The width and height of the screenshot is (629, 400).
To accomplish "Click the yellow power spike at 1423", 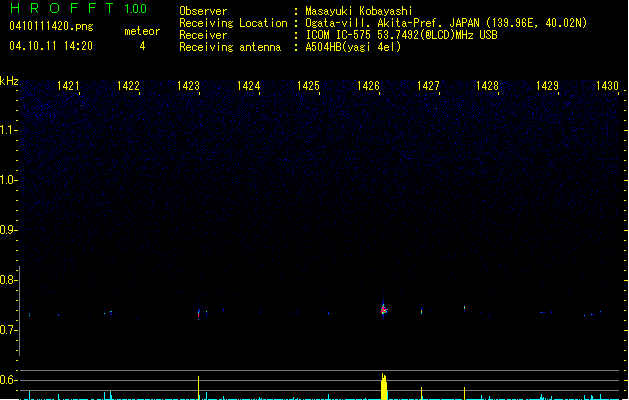I will coord(199,388).
